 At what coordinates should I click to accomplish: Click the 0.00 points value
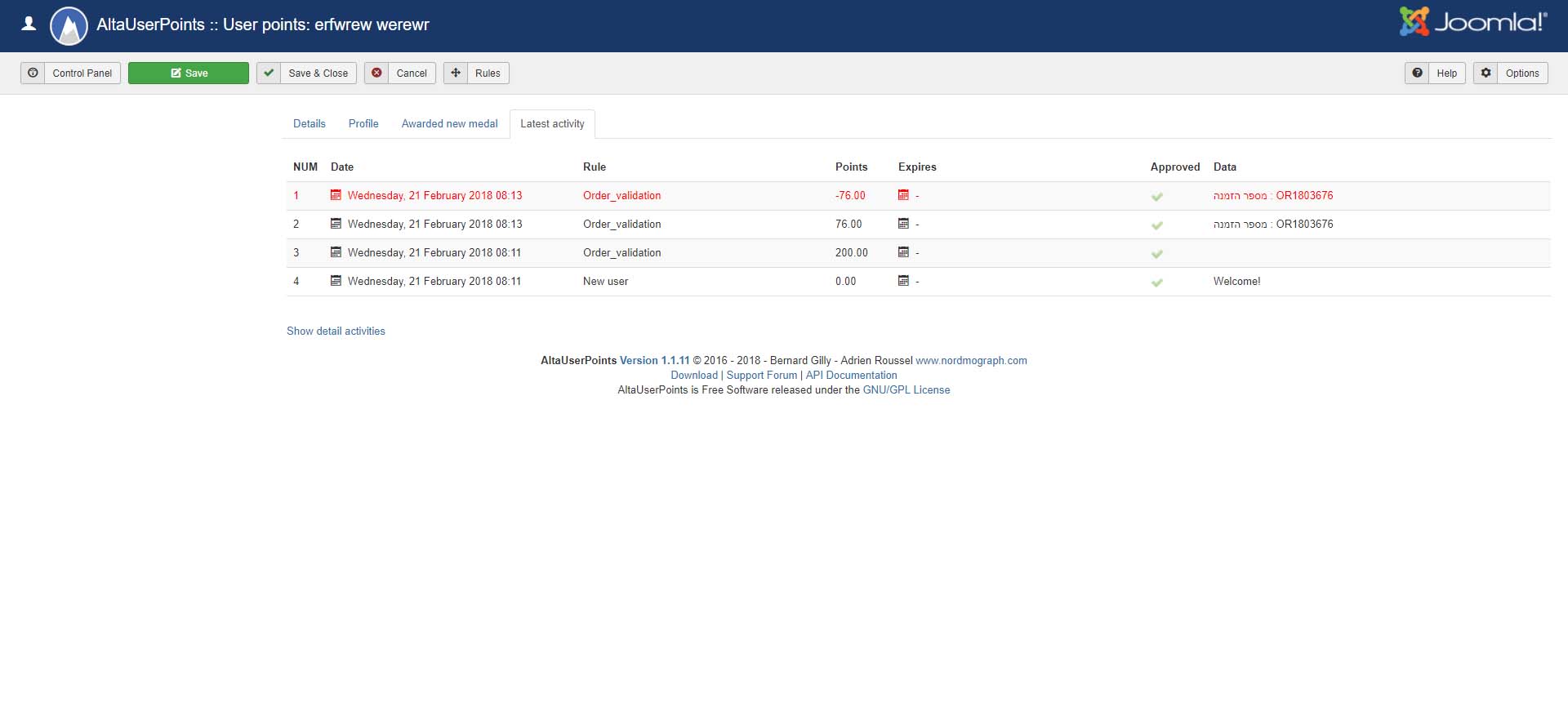[x=846, y=281]
